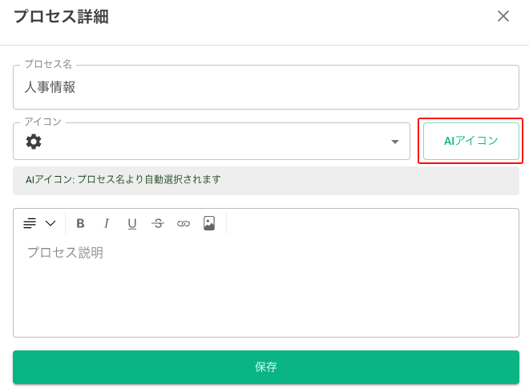
Task: Click the プロセス名 field containing 人事情報
Action: point(266,87)
